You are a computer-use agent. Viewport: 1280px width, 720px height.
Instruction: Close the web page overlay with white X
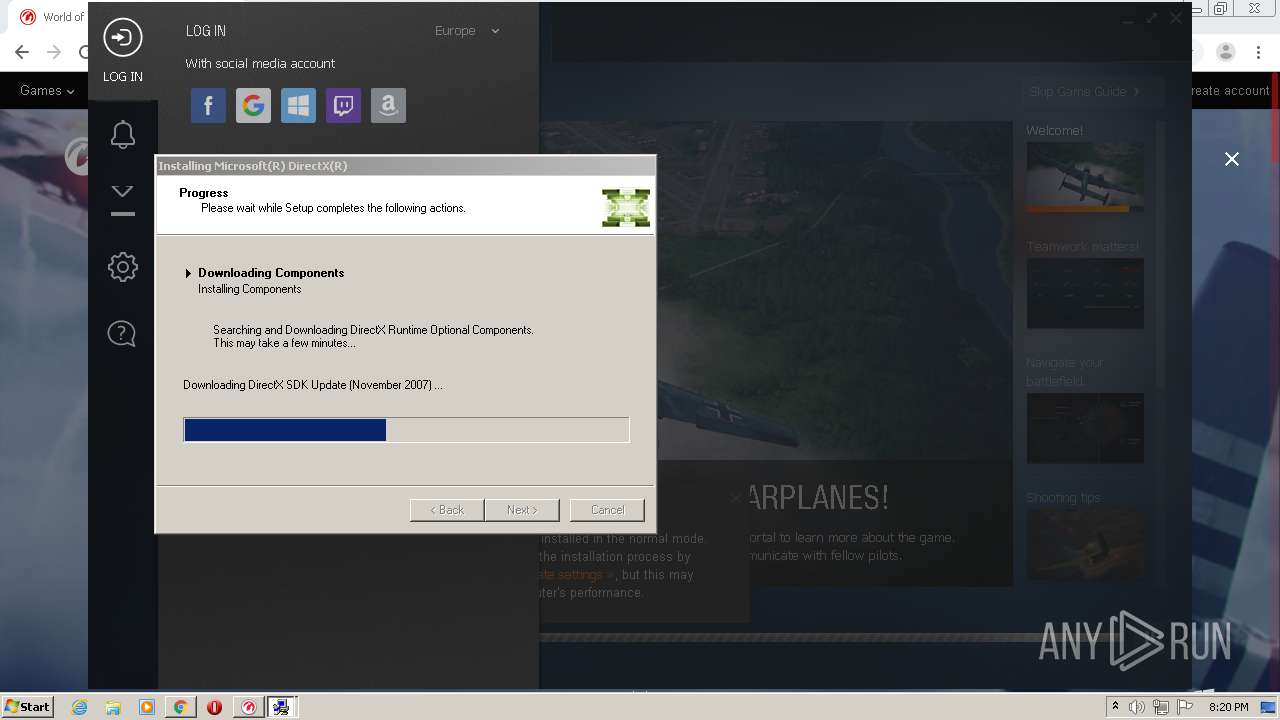(1232, 159)
